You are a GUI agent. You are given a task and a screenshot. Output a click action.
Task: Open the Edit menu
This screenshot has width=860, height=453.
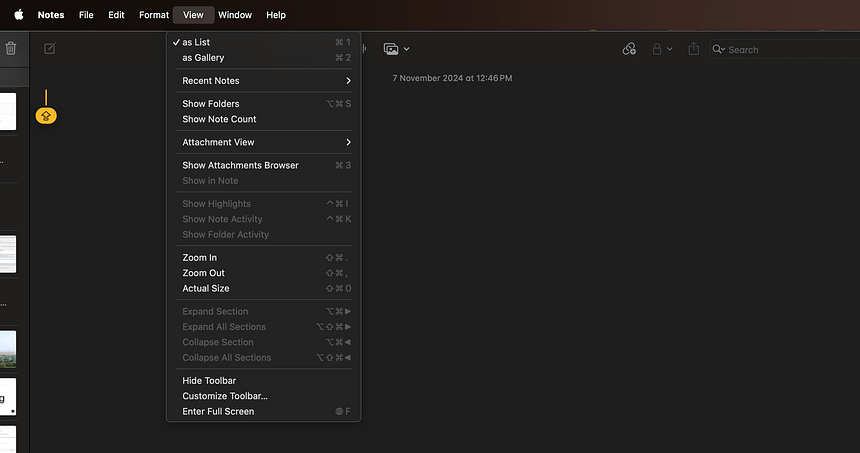(116, 15)
